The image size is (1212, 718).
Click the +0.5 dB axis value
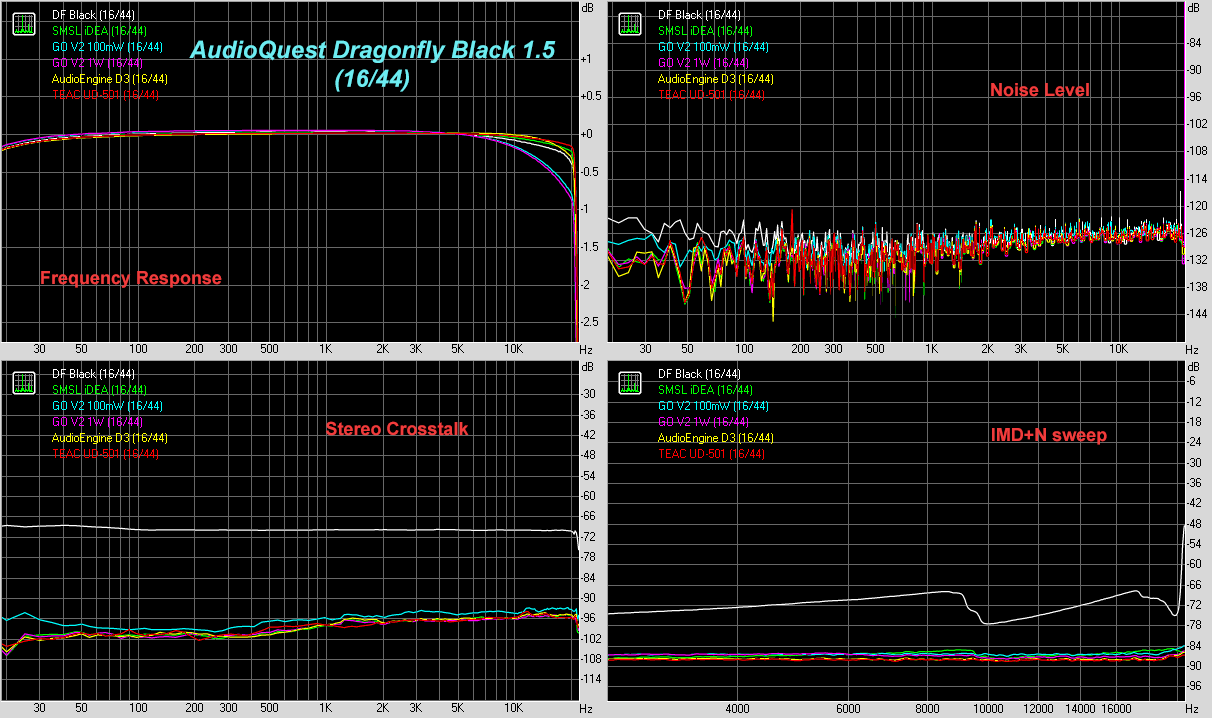click(x=591, y=96)
